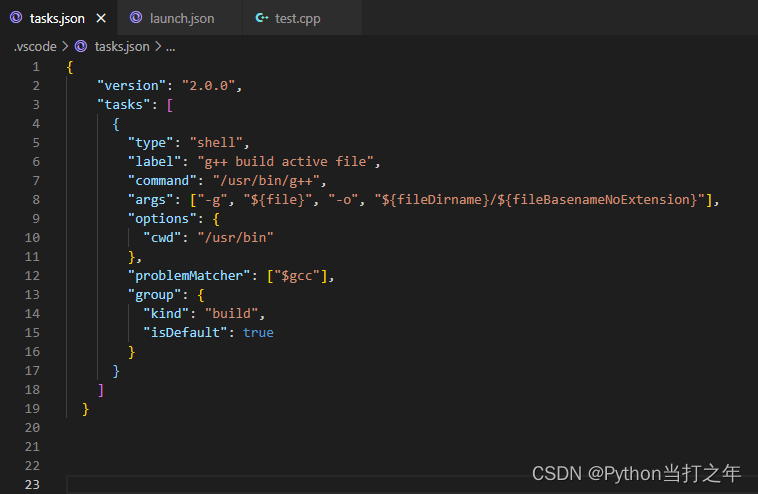Click the "options" key
Image resolution: width=758 pixels, height=494 pixels.
[162, 218]
